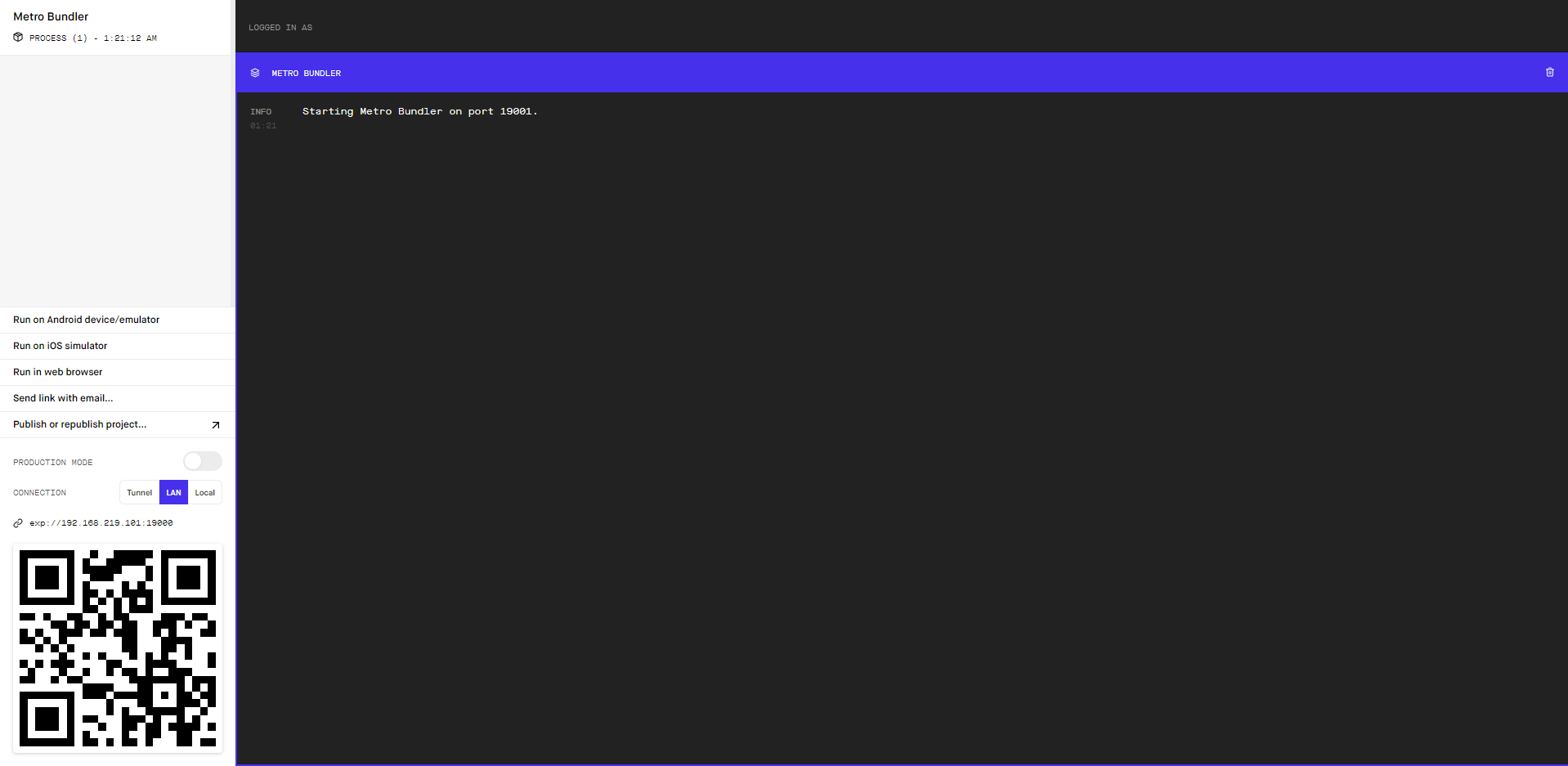Choose Run on iOS simulator
The height and width of the screenshot is (766, 1568).
(x=118, y=346)
